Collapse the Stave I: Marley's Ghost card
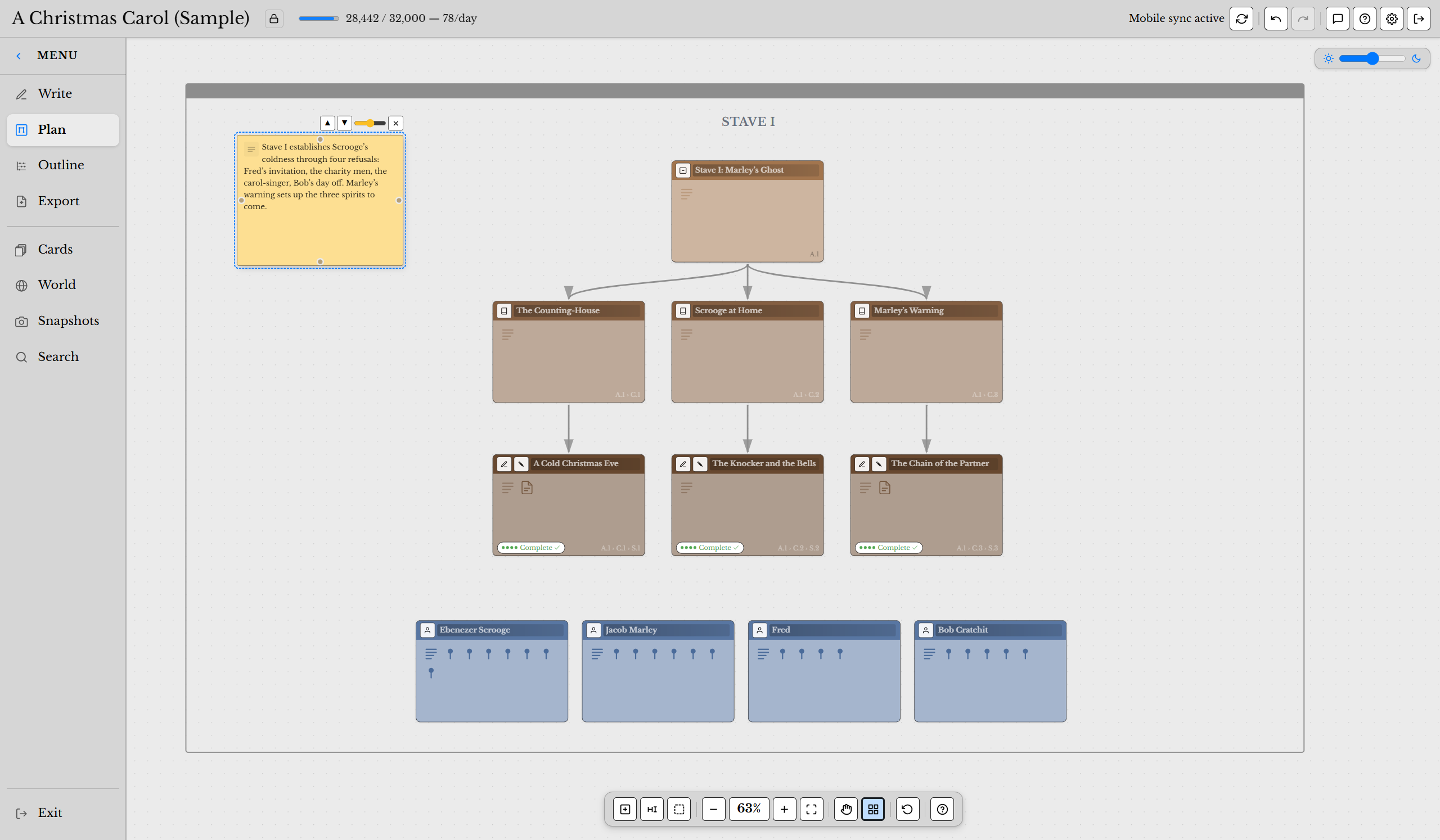The image size is (1440, 840). click(683, 170)
